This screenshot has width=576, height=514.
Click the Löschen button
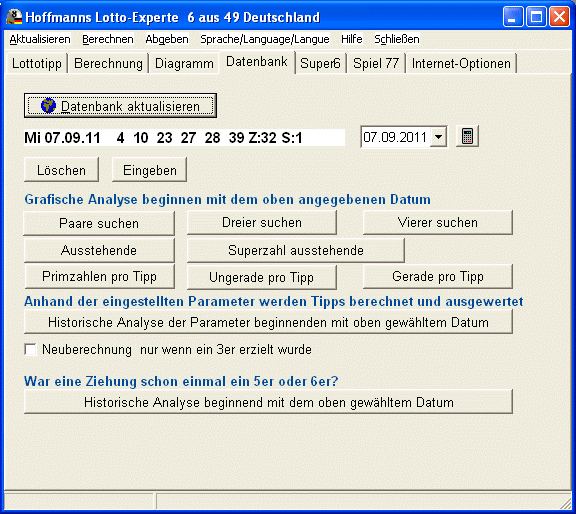[x=61, y=170]
